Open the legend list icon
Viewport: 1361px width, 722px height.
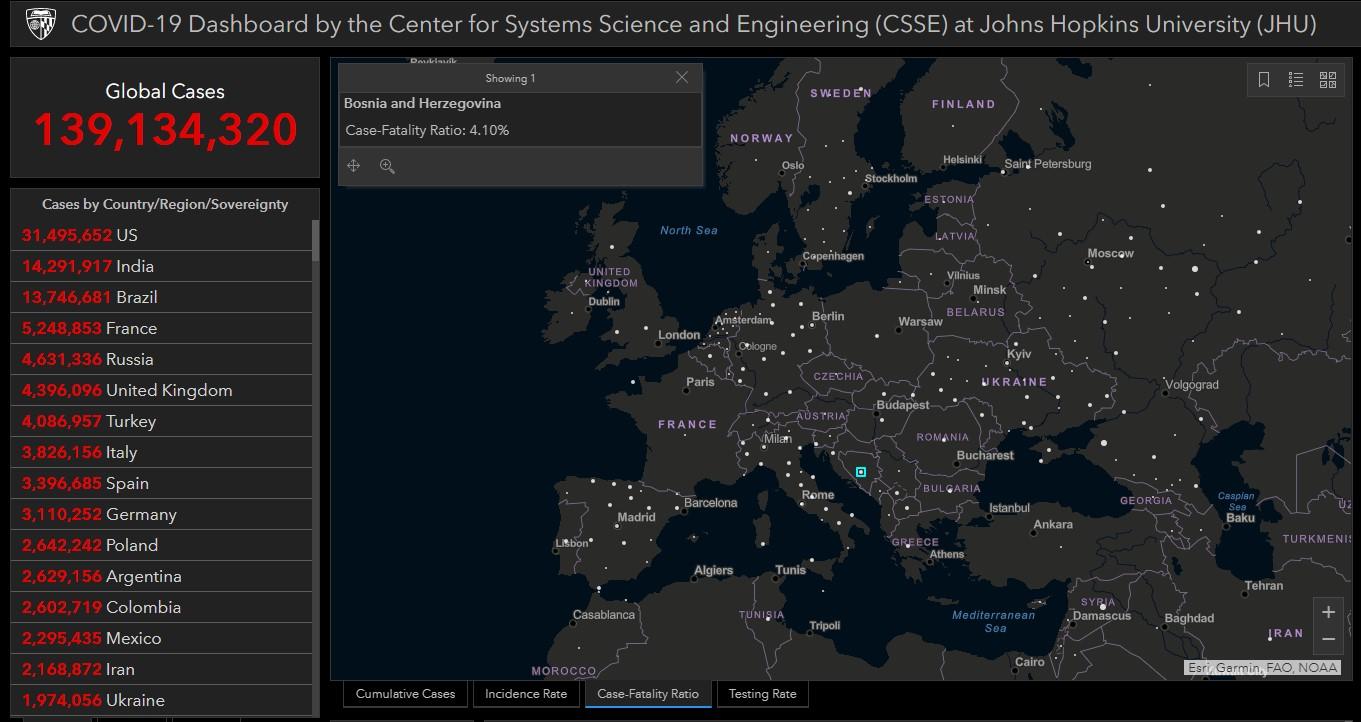(1296, 80)
